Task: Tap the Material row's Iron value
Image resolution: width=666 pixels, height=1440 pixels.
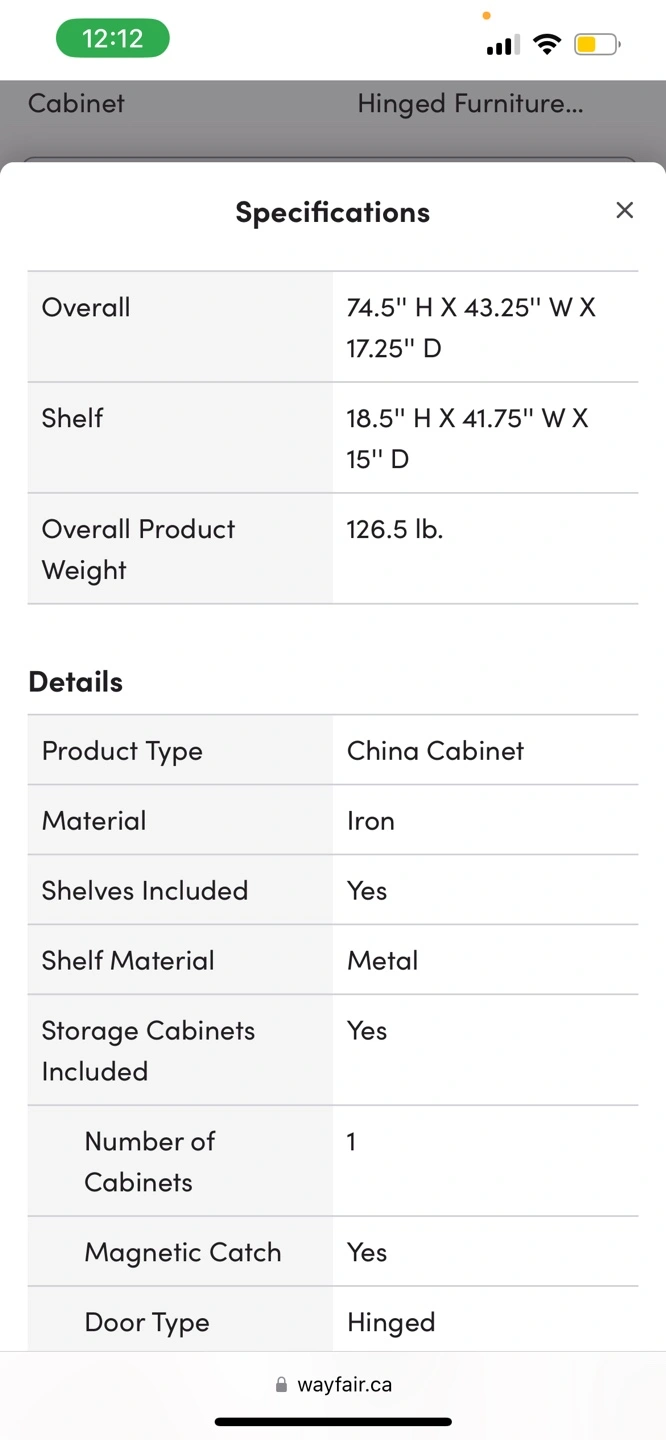Action: (x=371, y=821)
